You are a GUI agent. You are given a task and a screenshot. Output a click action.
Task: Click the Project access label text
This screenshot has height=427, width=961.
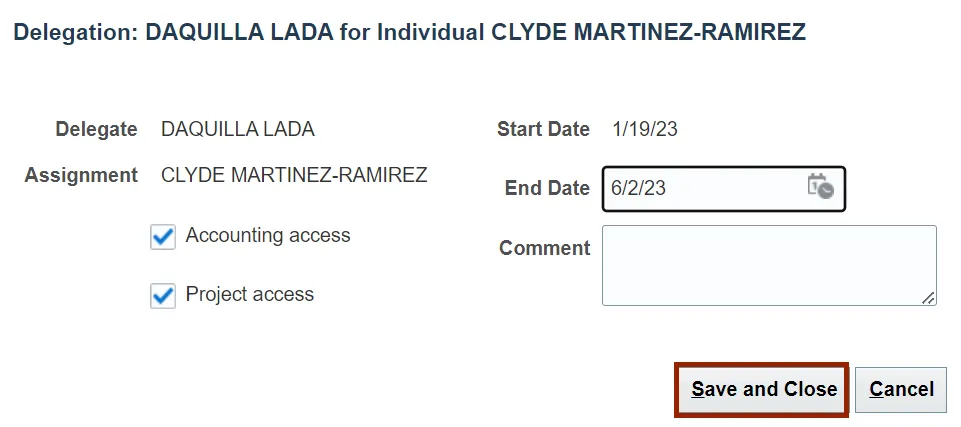click(250, 295)
